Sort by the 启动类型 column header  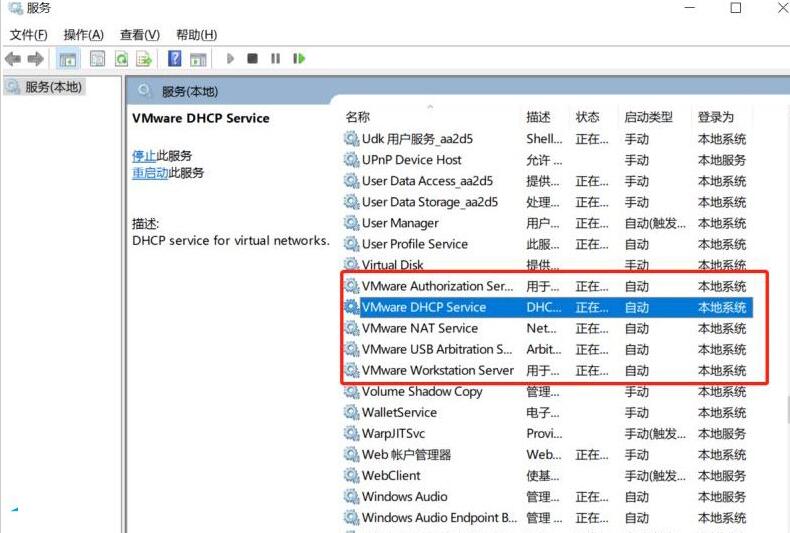tap(648, 117)
